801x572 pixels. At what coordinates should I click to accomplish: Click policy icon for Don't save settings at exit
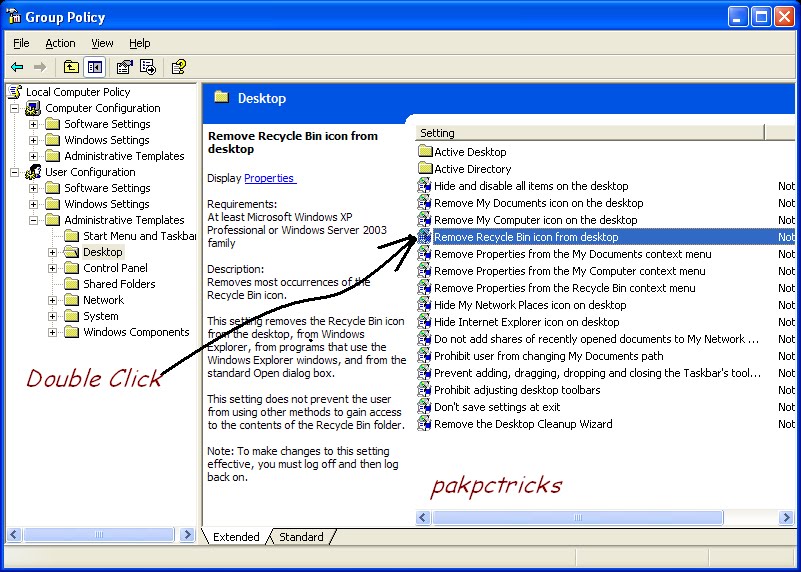coord(425,407)
